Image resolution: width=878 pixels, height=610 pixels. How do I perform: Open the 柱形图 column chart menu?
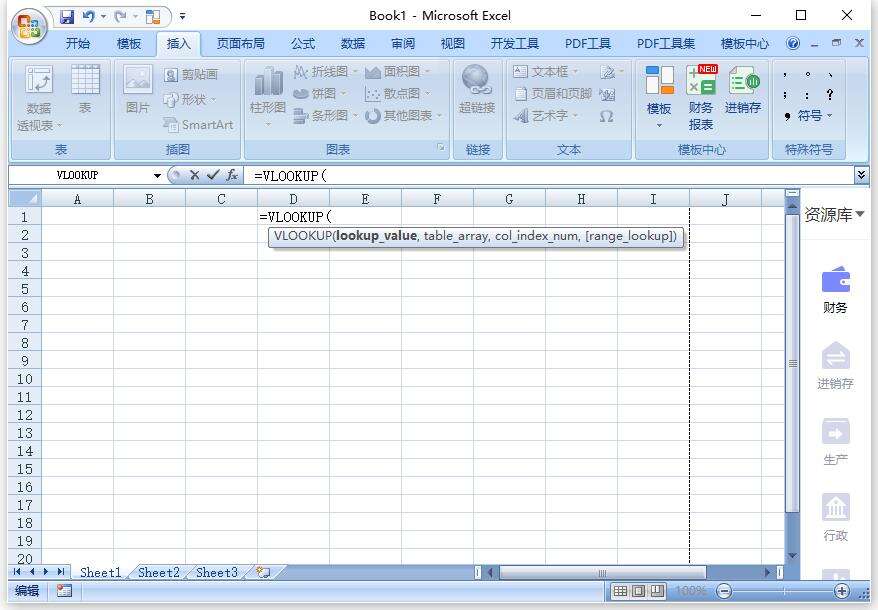[x=268, y=96]
